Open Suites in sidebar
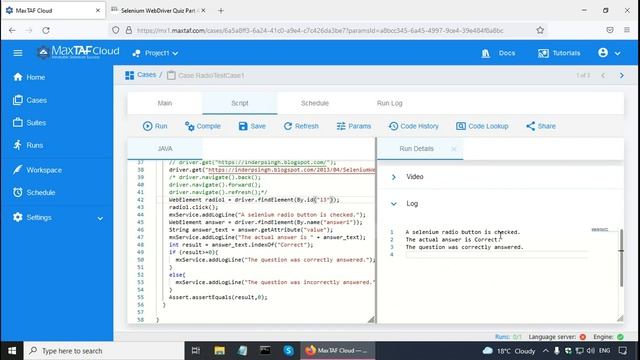The width and height of the screenshot is (640, 360). click(29, 122)
